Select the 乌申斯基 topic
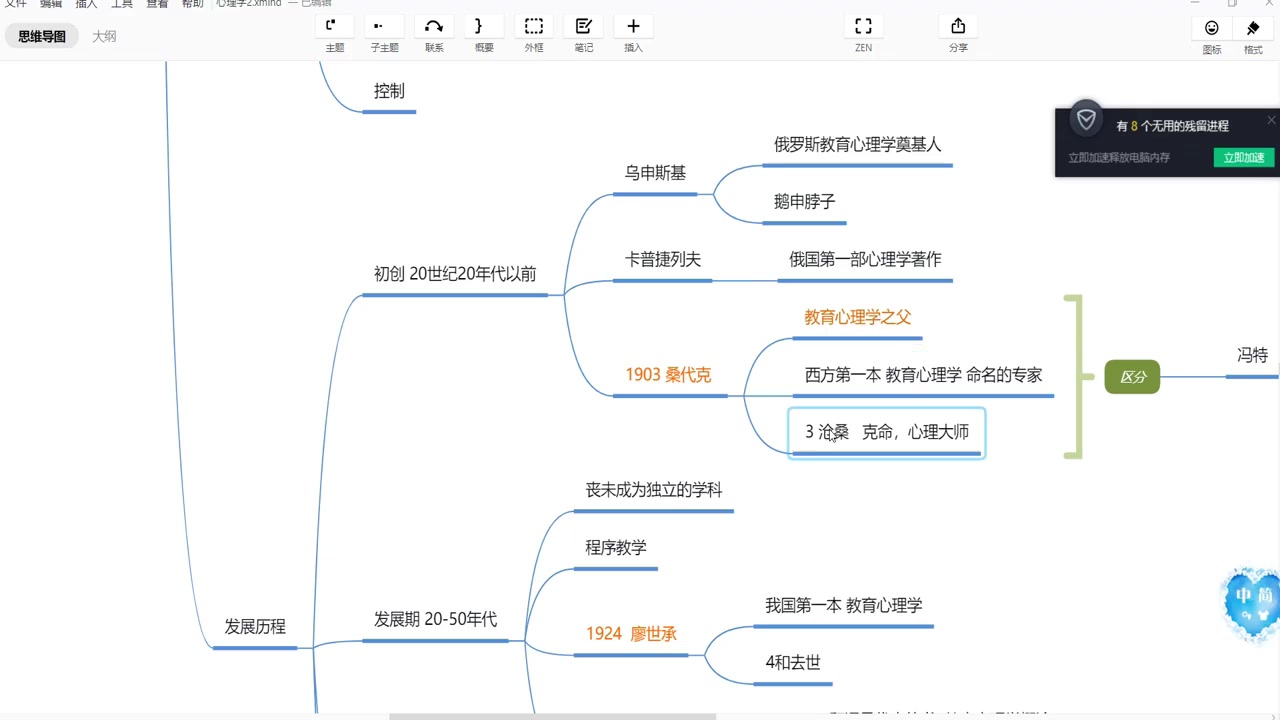 point(655,173)
